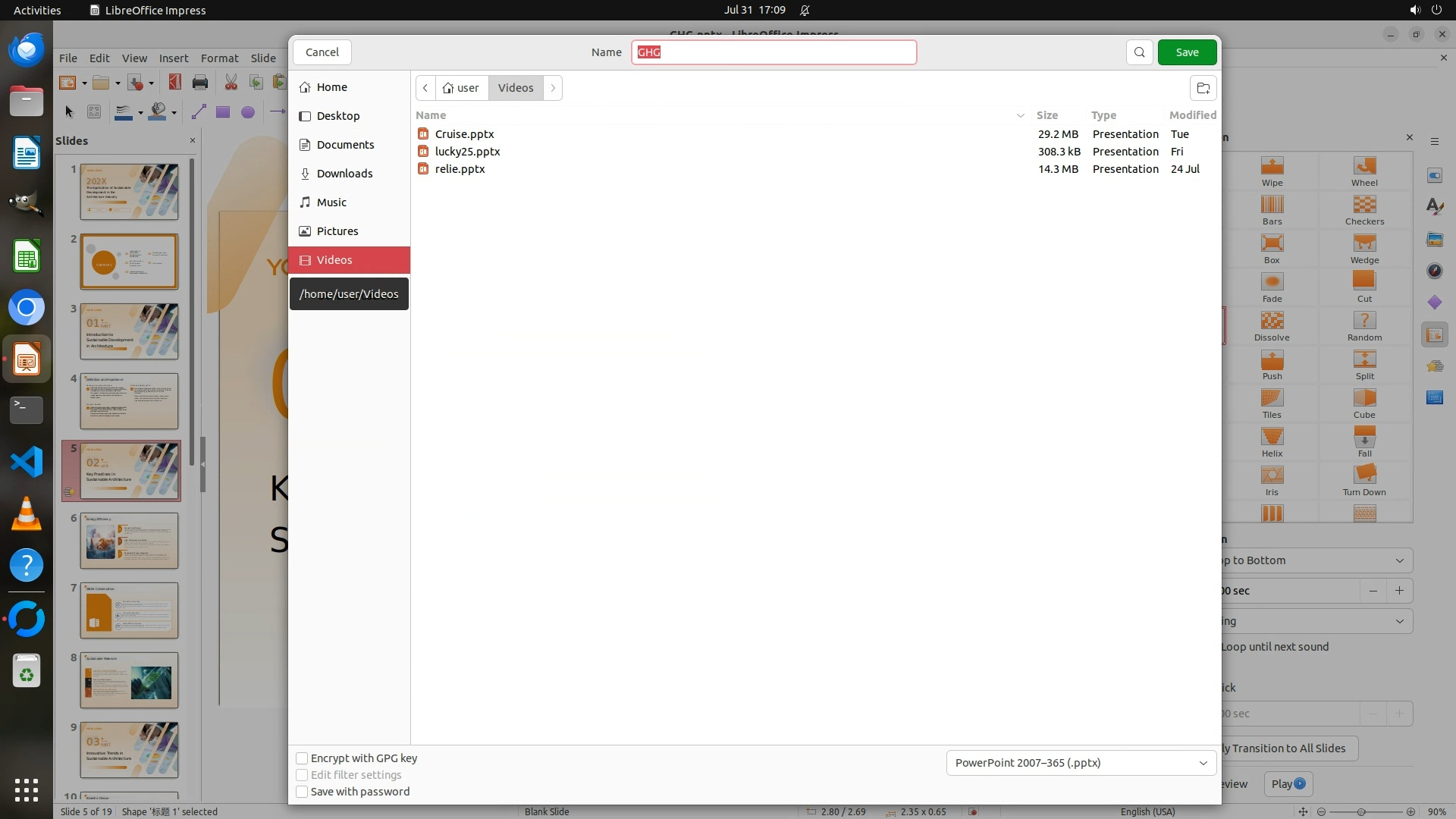The width and height of the screenshot is (1456, 819).
Task: Click the search icon in save dialog
Action: [x=1139, y=52]
